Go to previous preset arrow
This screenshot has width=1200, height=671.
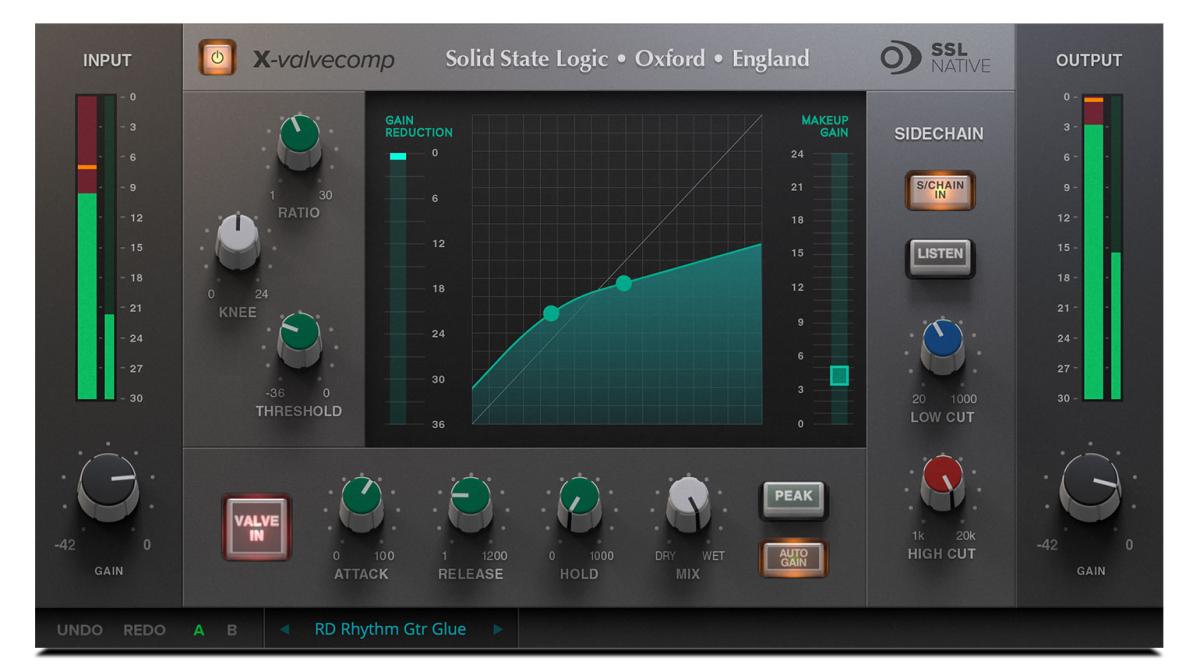tap(285, 630)
